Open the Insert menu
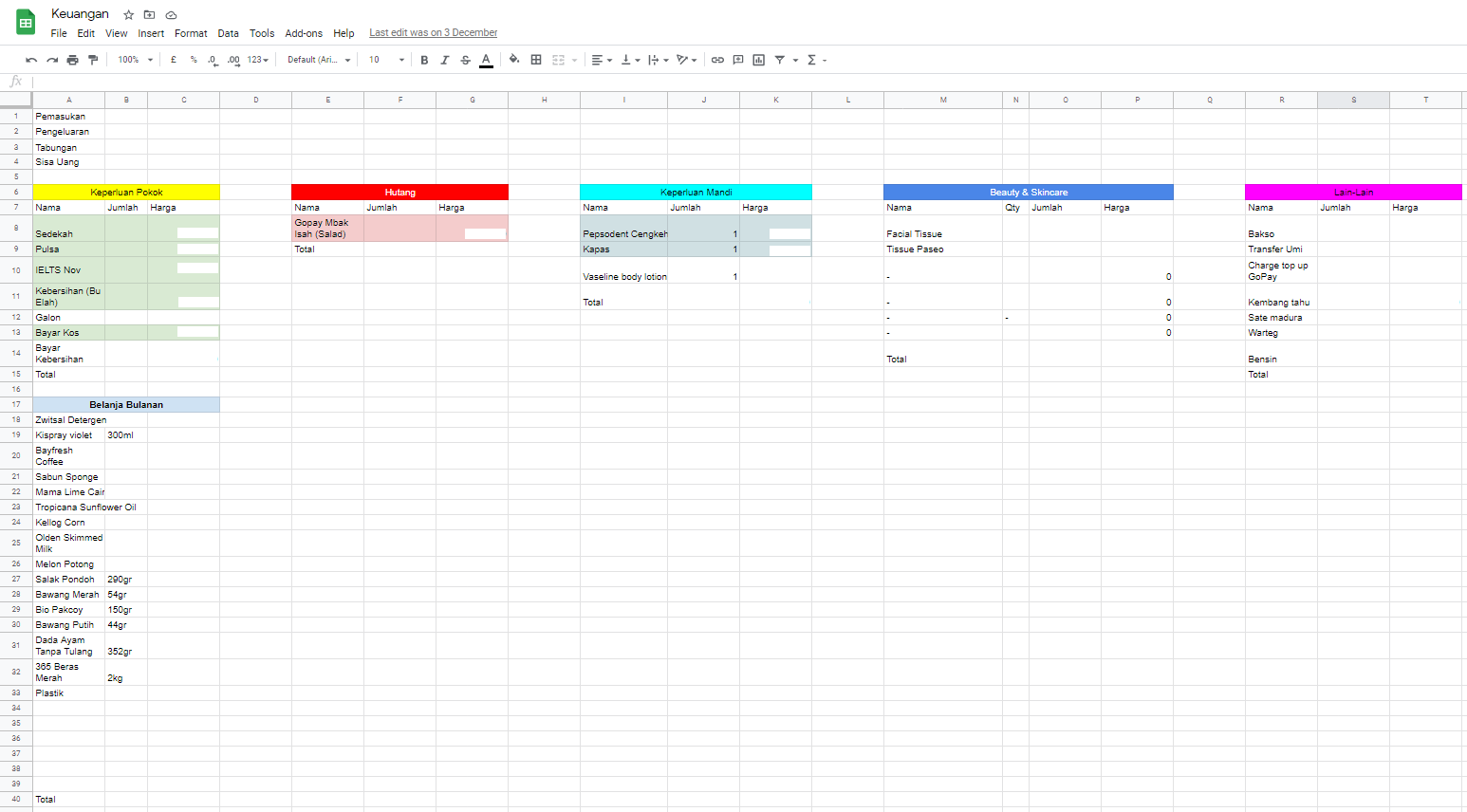Viewport: 1467px width, 812px height. click(151, 33)
